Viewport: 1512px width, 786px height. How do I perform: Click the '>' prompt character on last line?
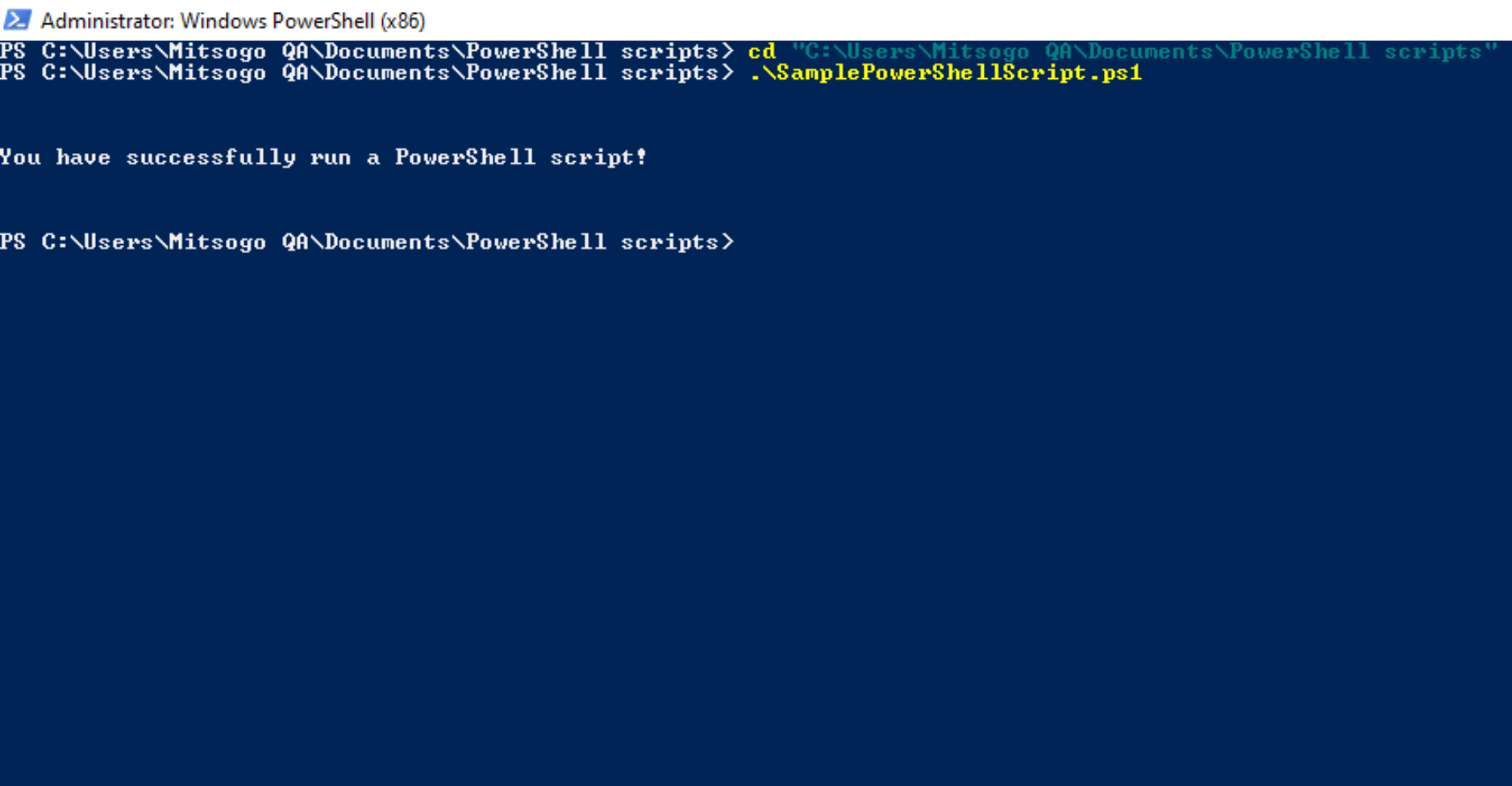pos(727,242)
